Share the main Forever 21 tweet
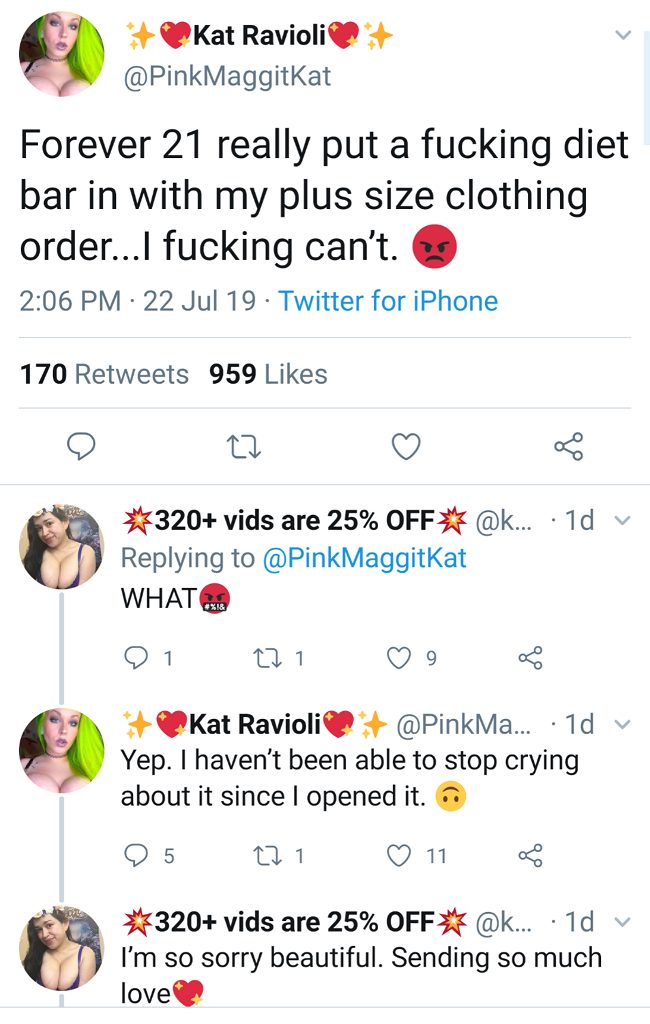This screenshot has width=650, height=1024. click(568, 449)
